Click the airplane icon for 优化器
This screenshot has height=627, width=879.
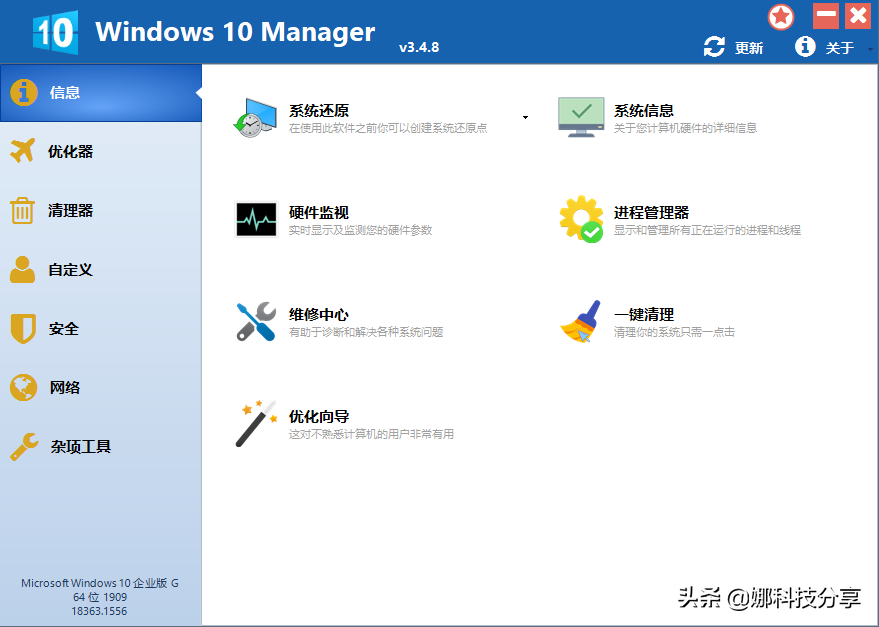[22, 151]
